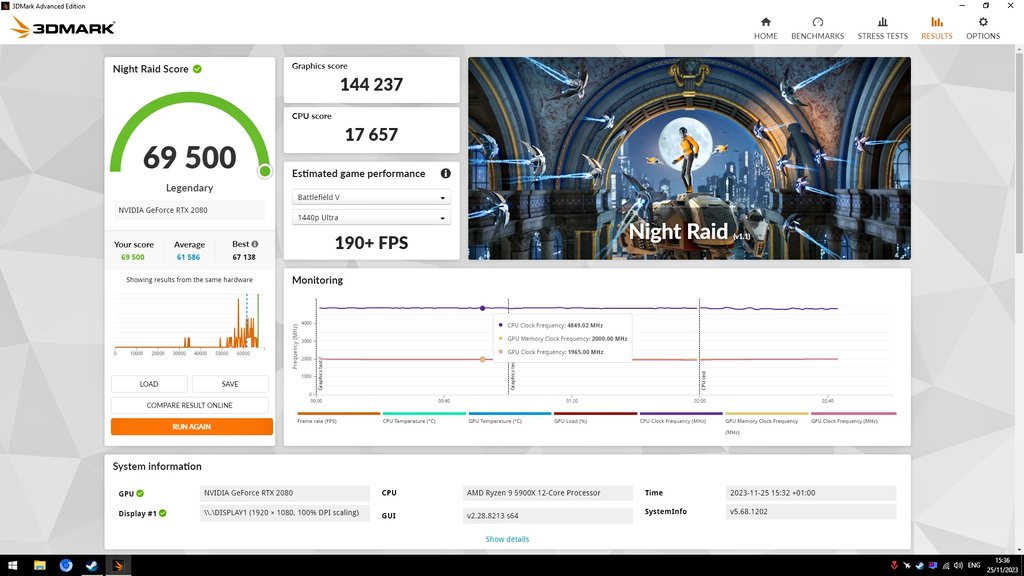Open the blue browser icon in taskbar
This screenshot has width=1024, height=576.
[66, 566]
